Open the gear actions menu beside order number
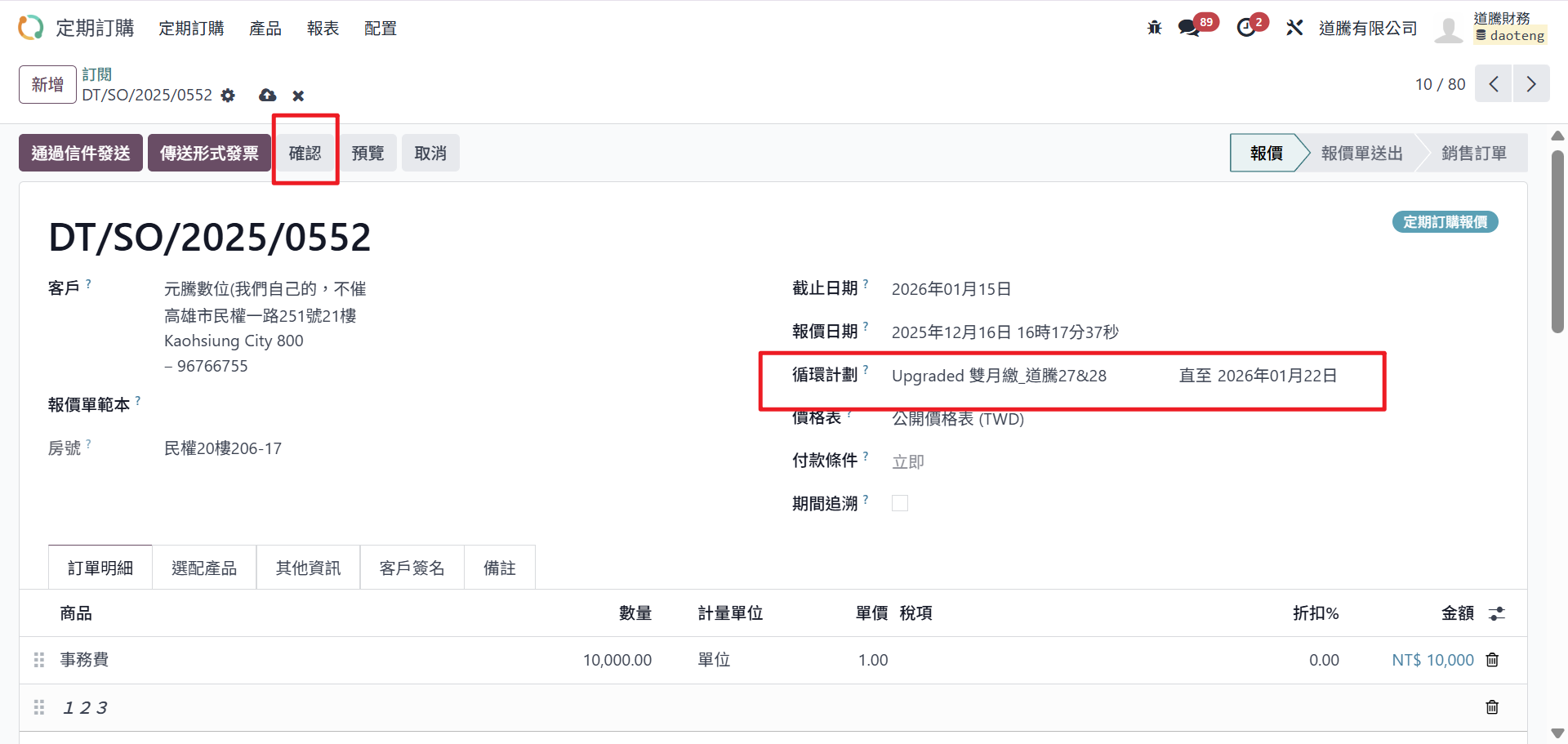Image resolution: width=1568 pixels, height=744 pixels. 228,96
